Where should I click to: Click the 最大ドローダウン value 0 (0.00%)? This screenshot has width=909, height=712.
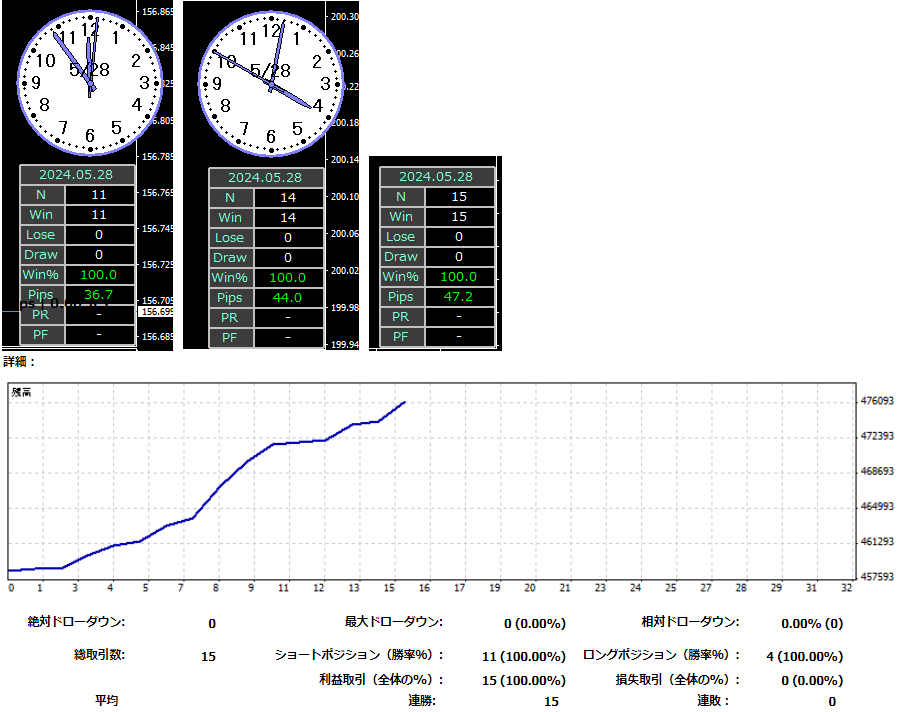534,623
